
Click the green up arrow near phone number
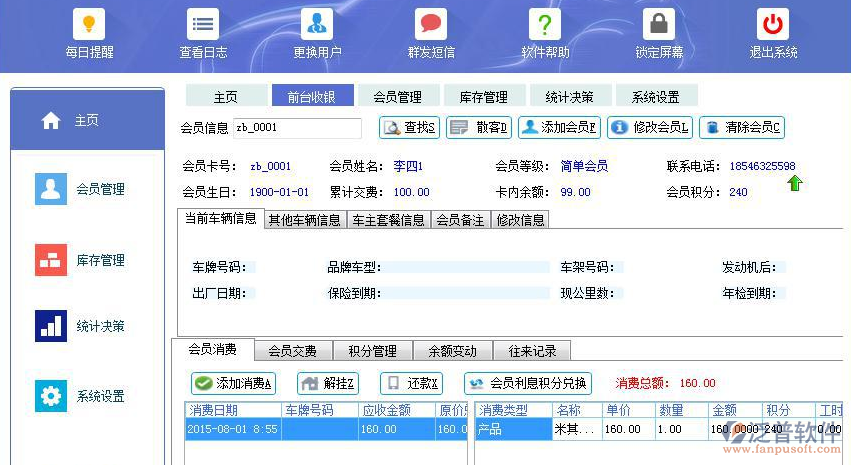click(795, 183)
